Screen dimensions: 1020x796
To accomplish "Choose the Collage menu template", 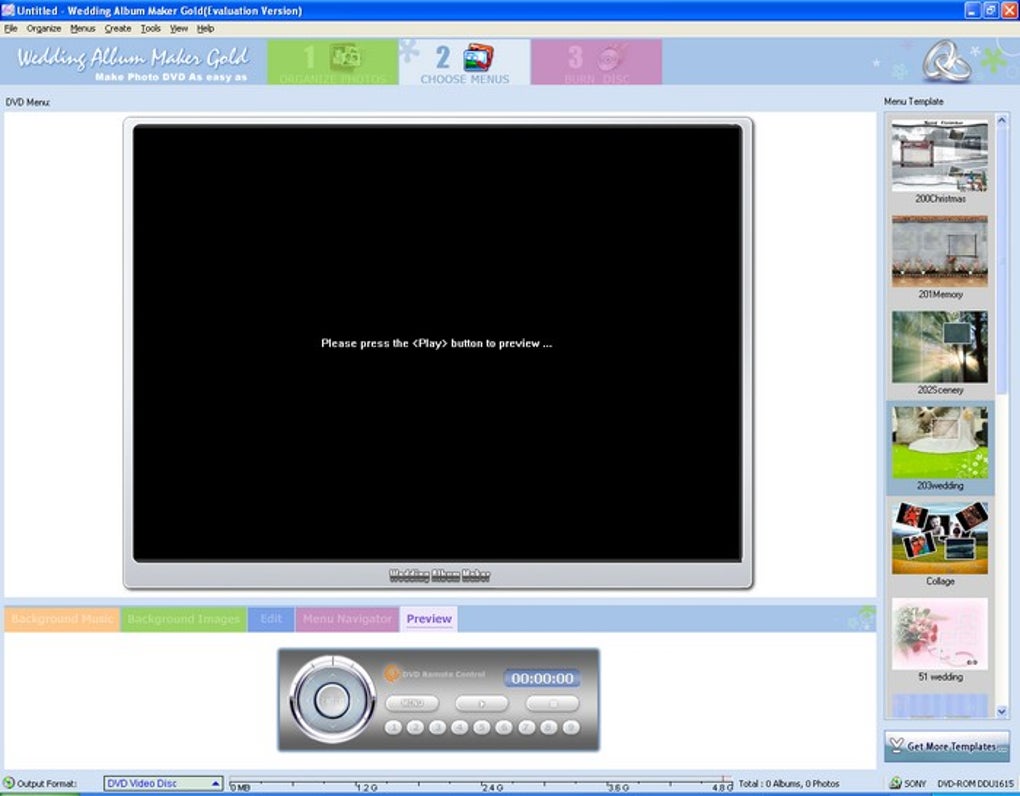I will point(939,544).
